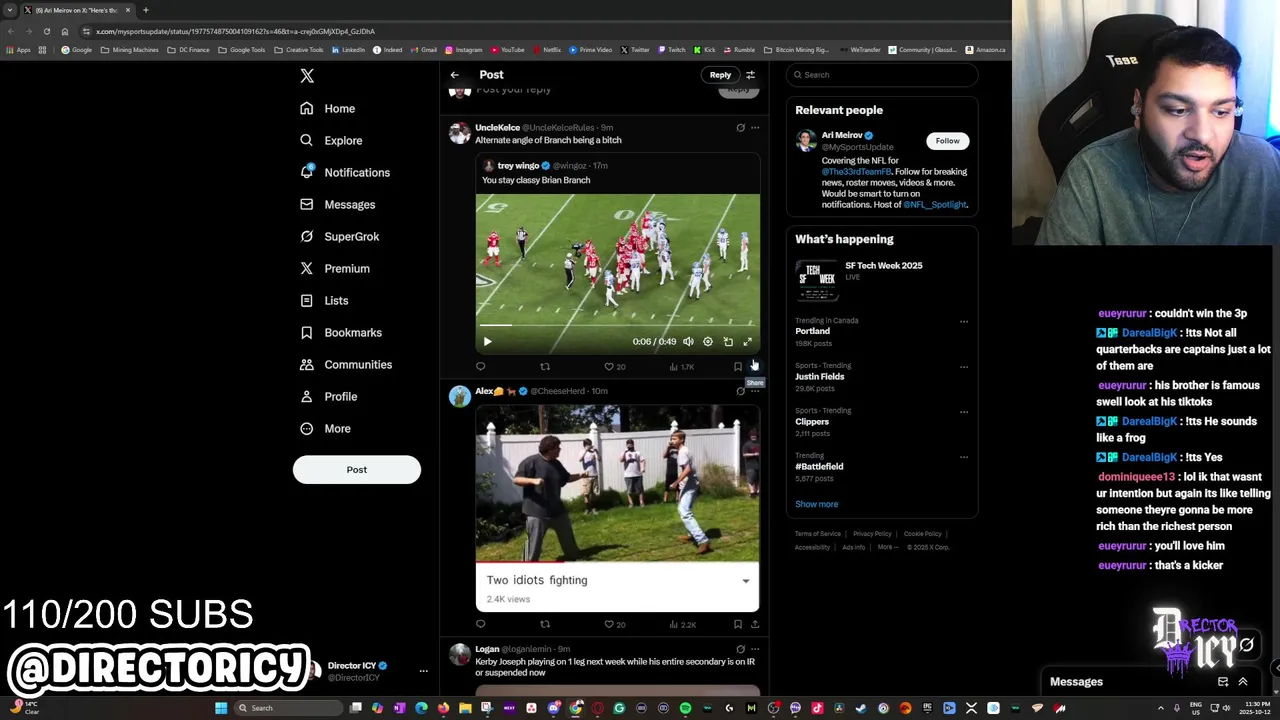The image size is (1280, 720).
Task: Open the Premium page
Action: tap(335, 268)
